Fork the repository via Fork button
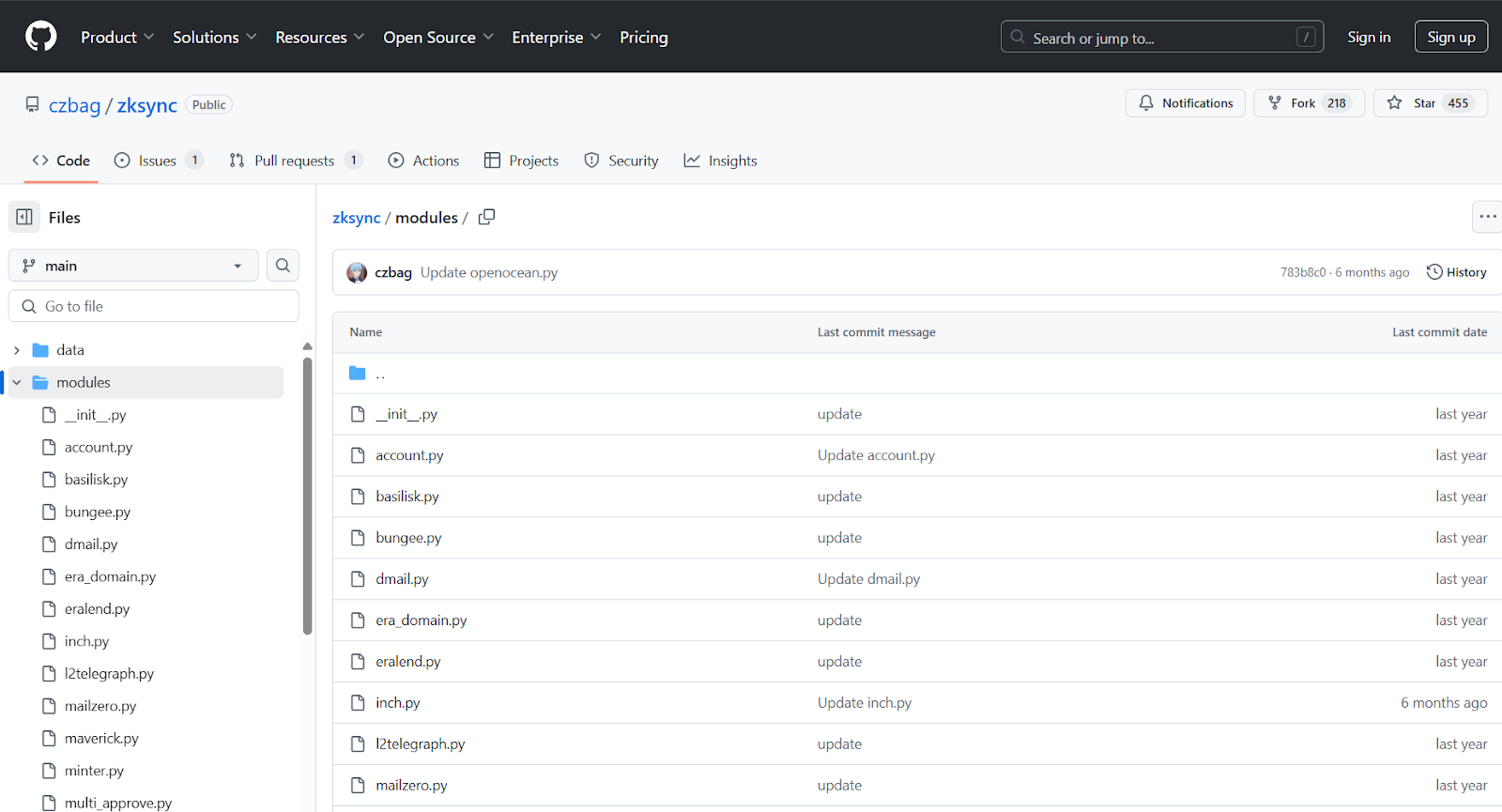Screen dimensions: 1502x812 coord(1309,103)
